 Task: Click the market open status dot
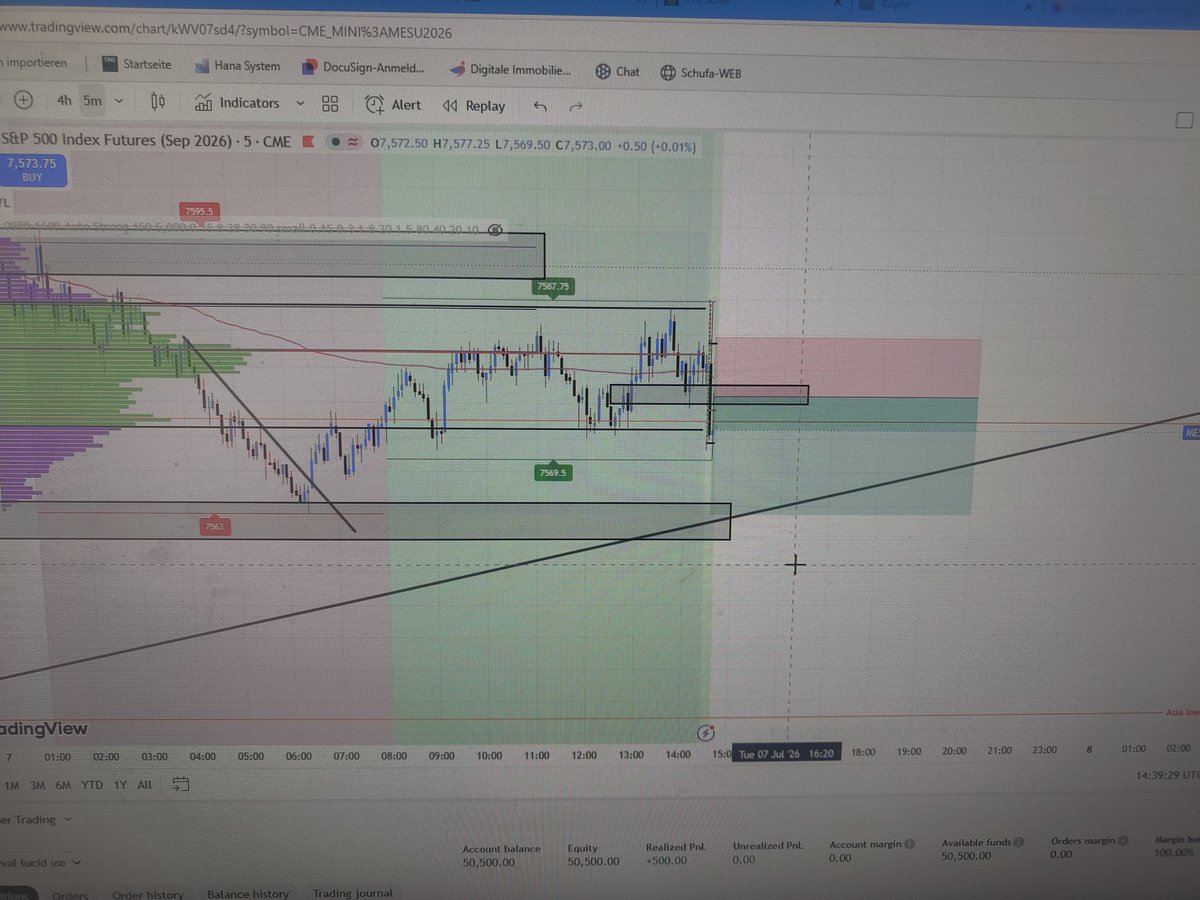337,143
